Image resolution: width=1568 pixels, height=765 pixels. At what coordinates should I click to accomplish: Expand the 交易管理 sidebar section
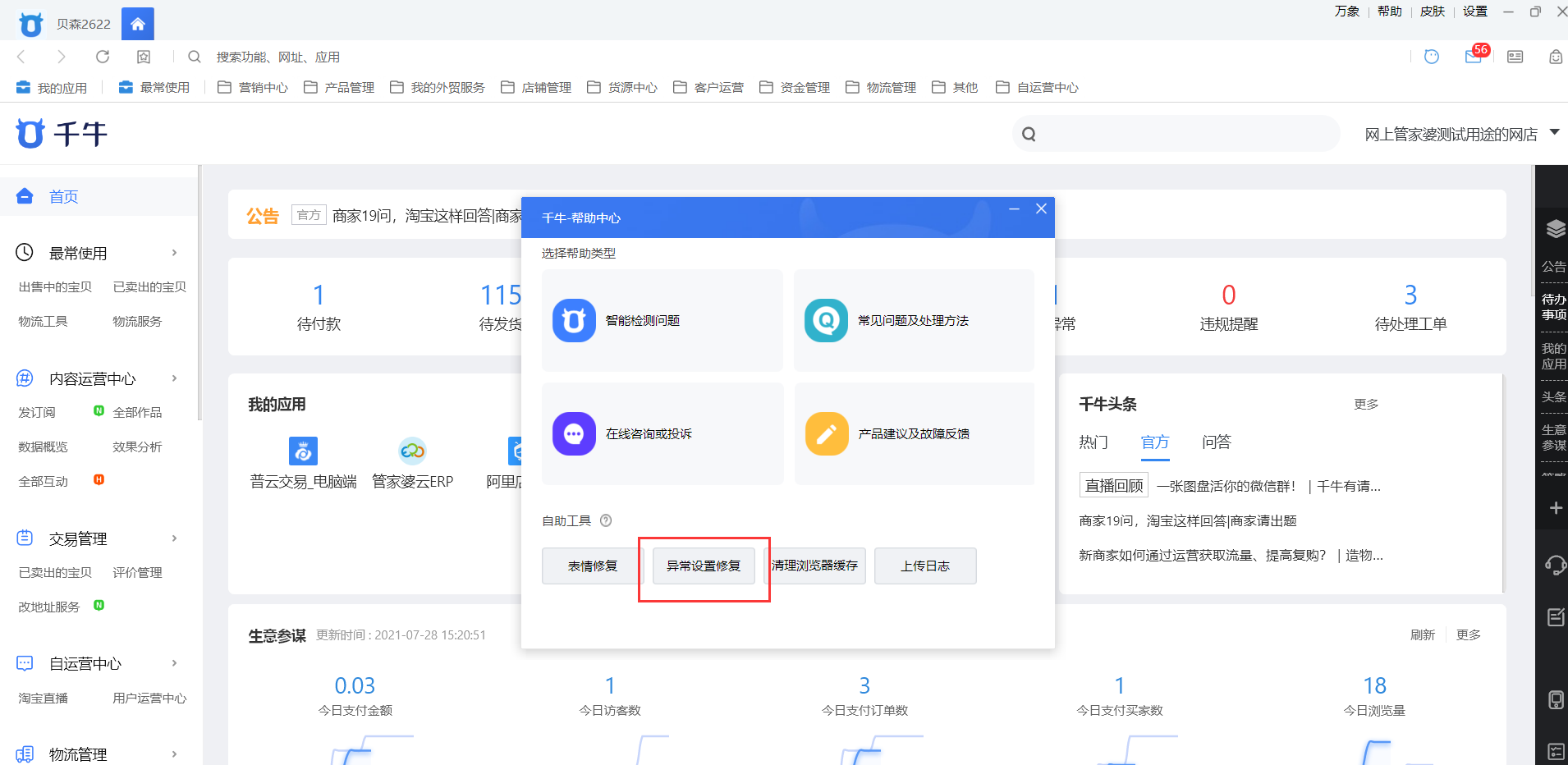(174, 538)
